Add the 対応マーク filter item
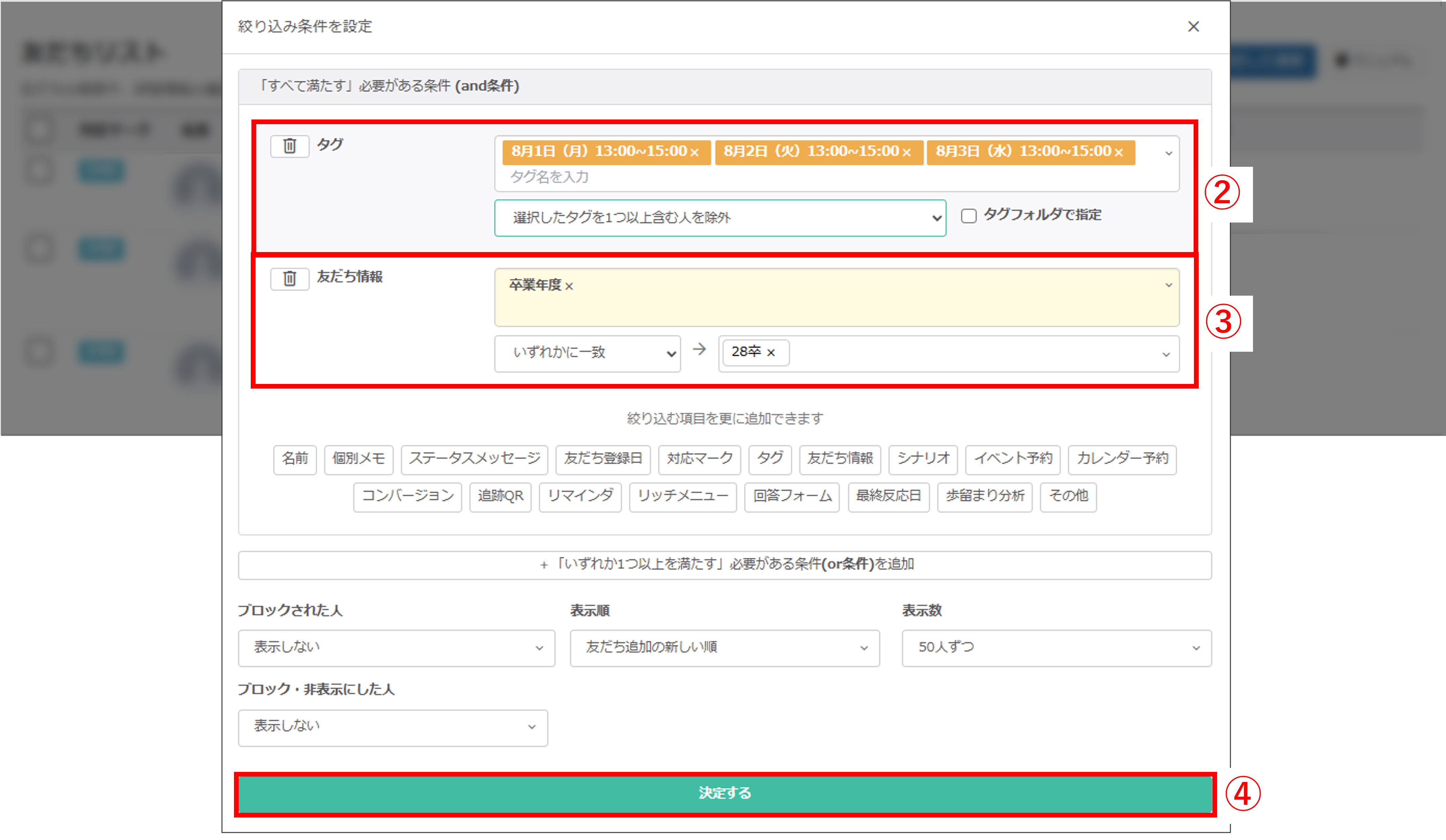This screenshot has height=840, width=1446. click(x=699, y=459)
